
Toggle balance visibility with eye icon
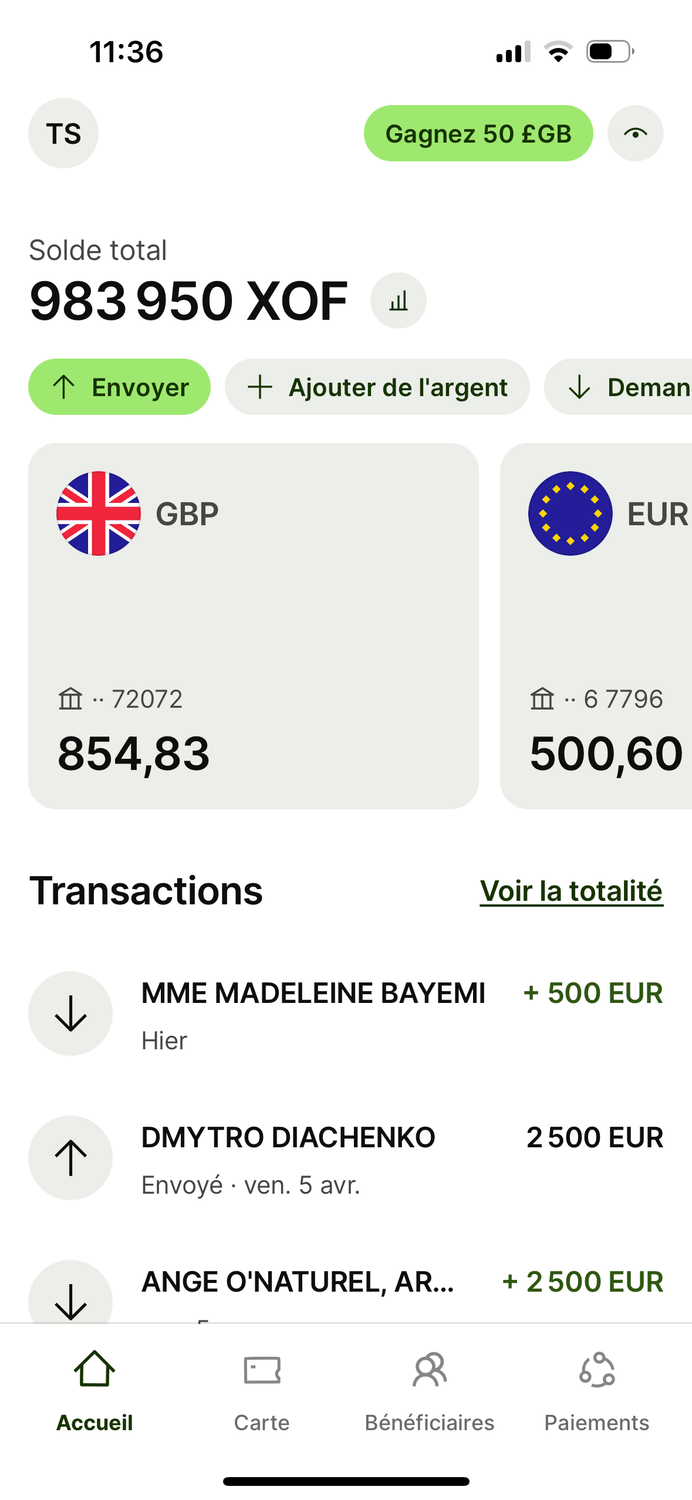click(635, 134)
